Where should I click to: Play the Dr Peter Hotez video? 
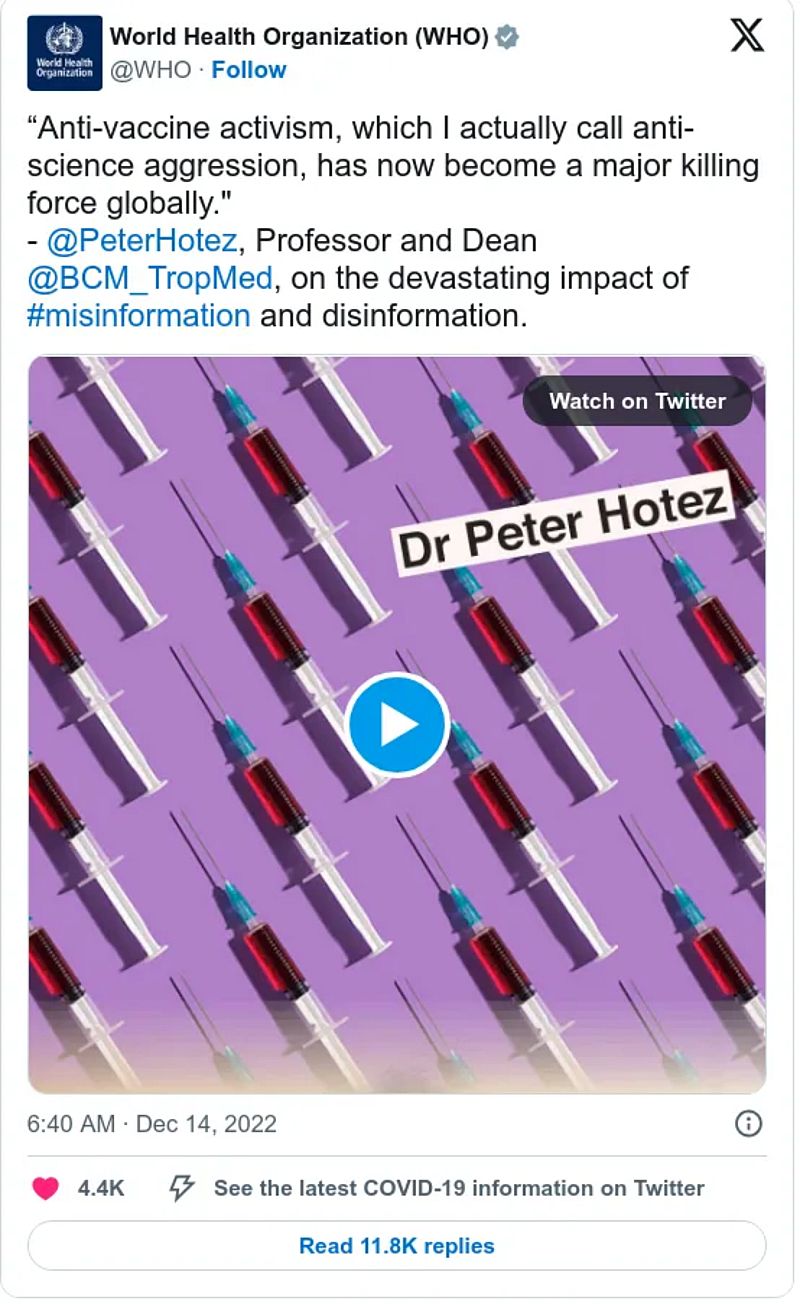[397, 724]
